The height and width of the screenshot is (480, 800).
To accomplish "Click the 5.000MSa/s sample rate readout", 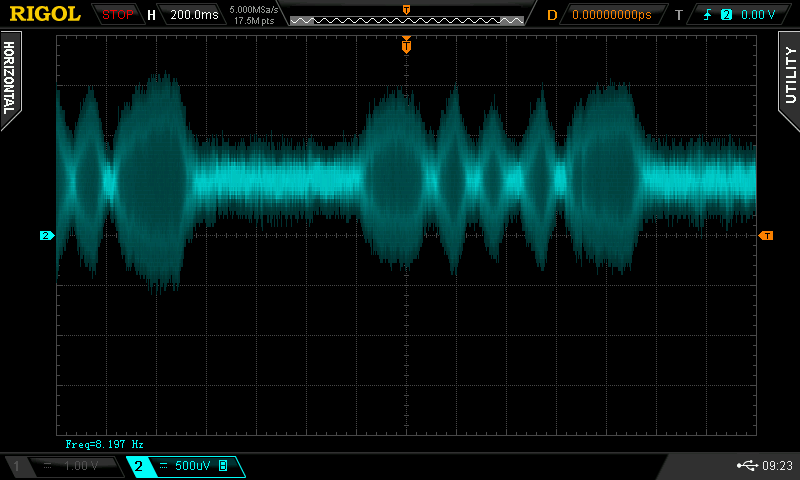I will (x=254, y=9).
